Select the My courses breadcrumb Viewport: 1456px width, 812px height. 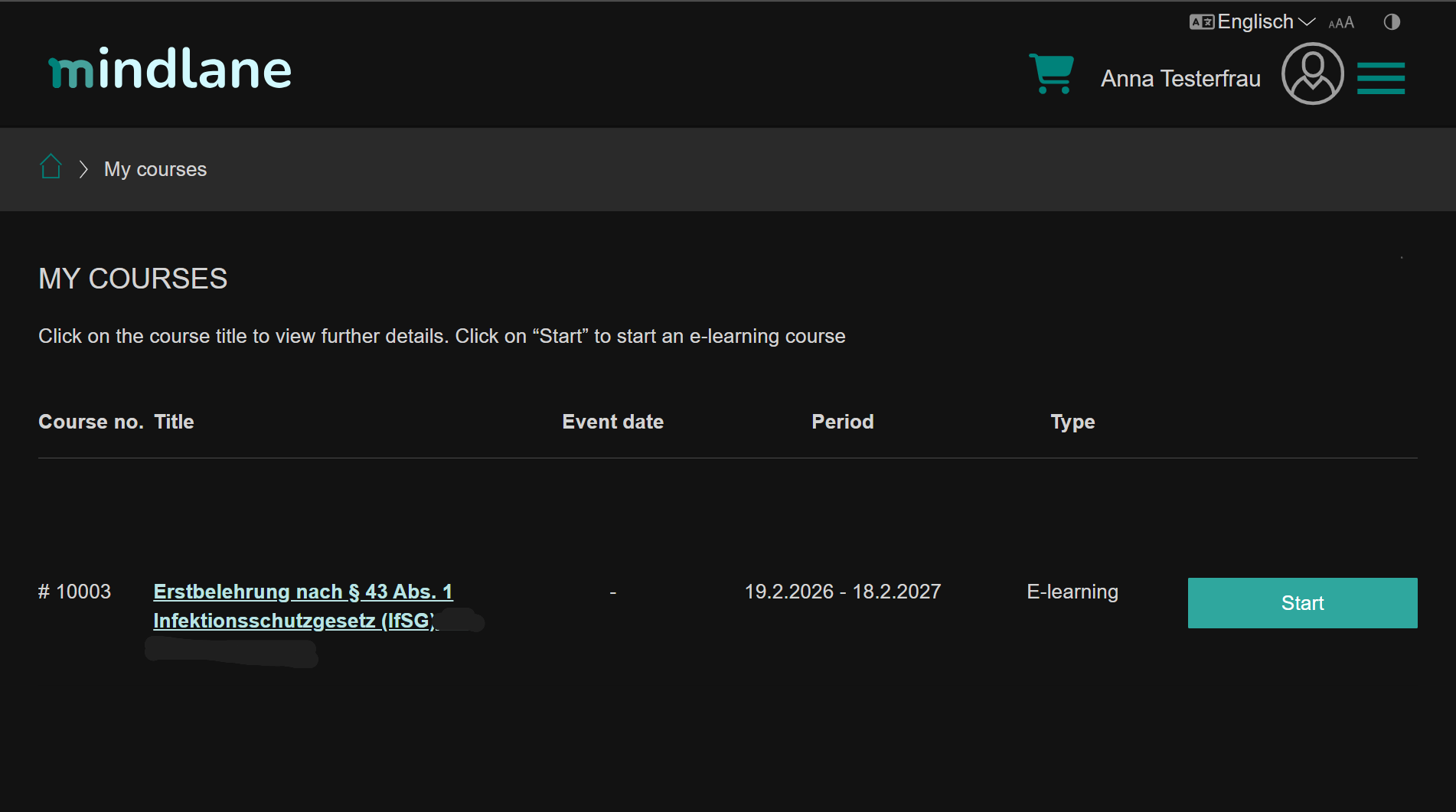point(155,169)
